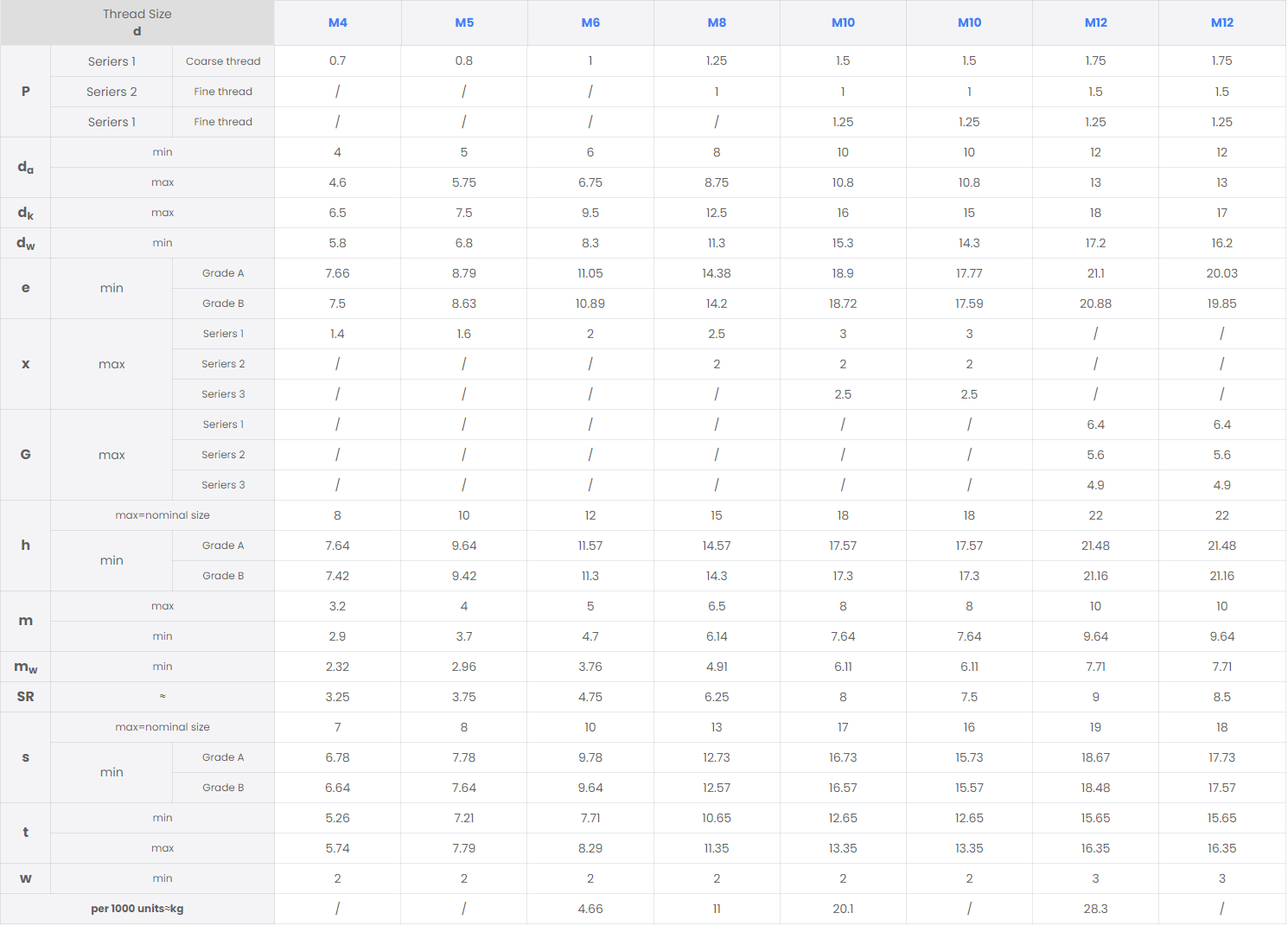Select the 'x' parameter row label
The width and height of the screenshot is (1288, 926).
tap(26, 364)
